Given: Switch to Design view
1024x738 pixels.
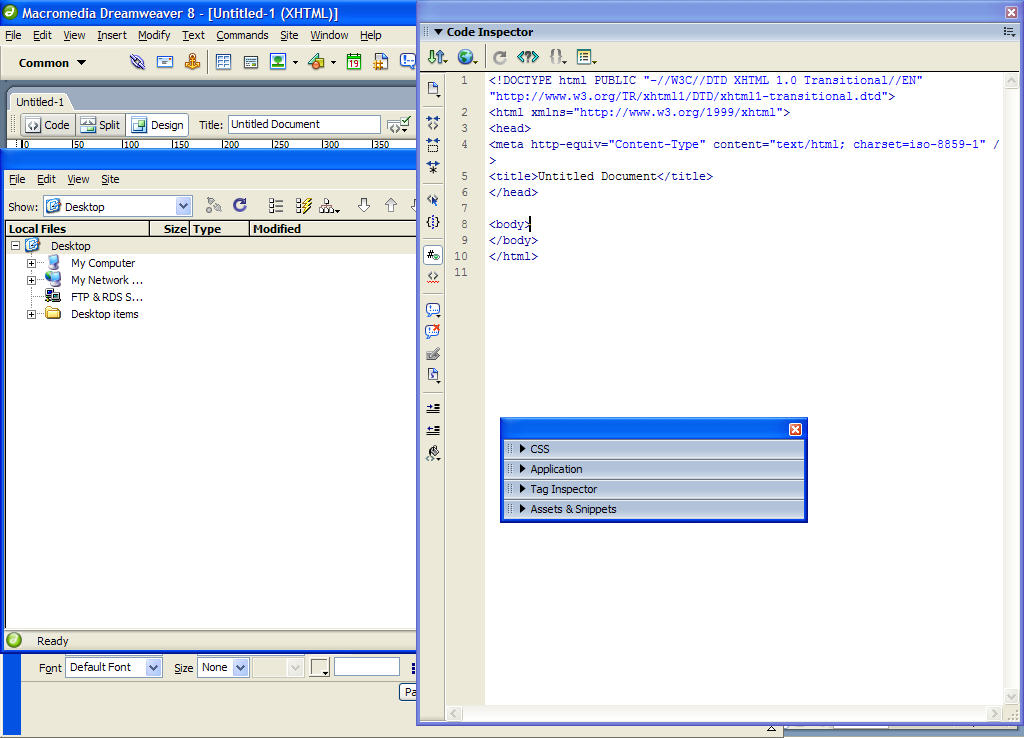Looking at the screenshot, I should click(x=157, y=125).
